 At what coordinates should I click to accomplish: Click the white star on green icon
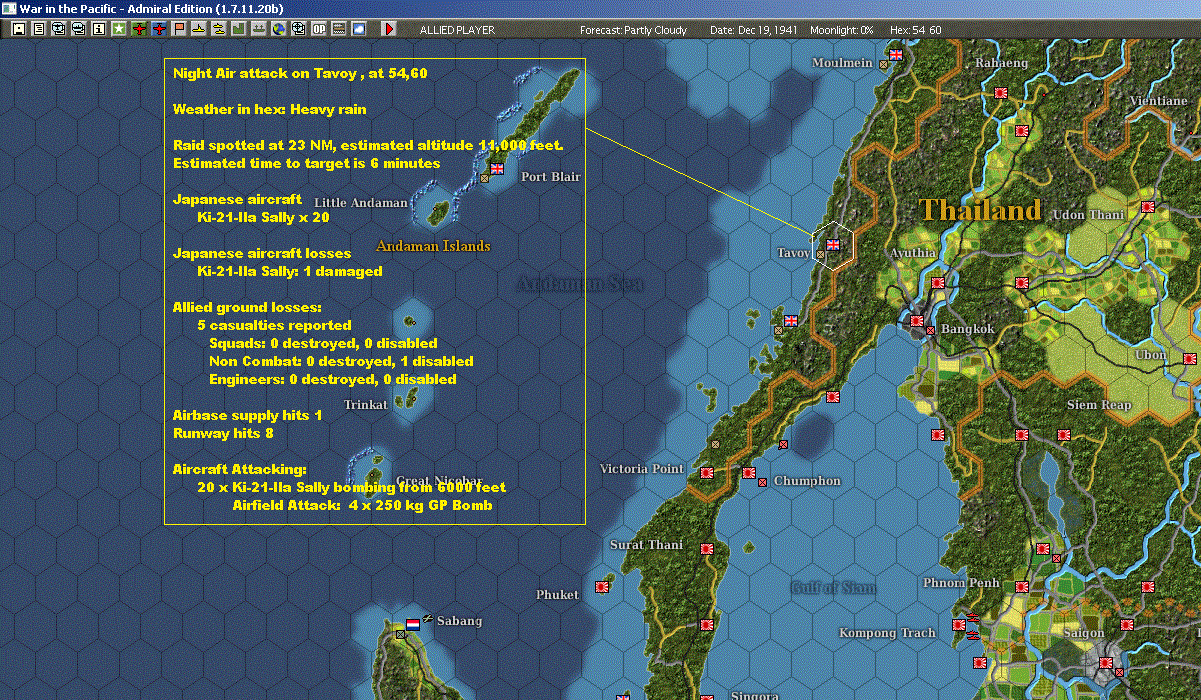[119, 29]
